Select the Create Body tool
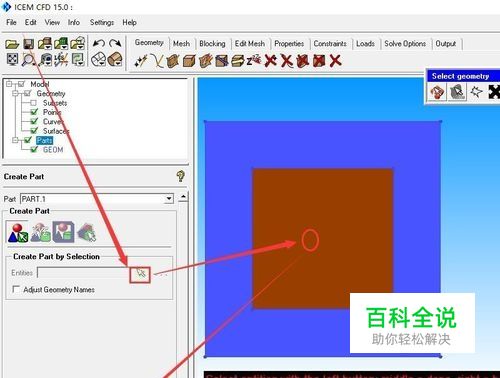The height and width of the screenshot is (378, 500). point(189,61)
